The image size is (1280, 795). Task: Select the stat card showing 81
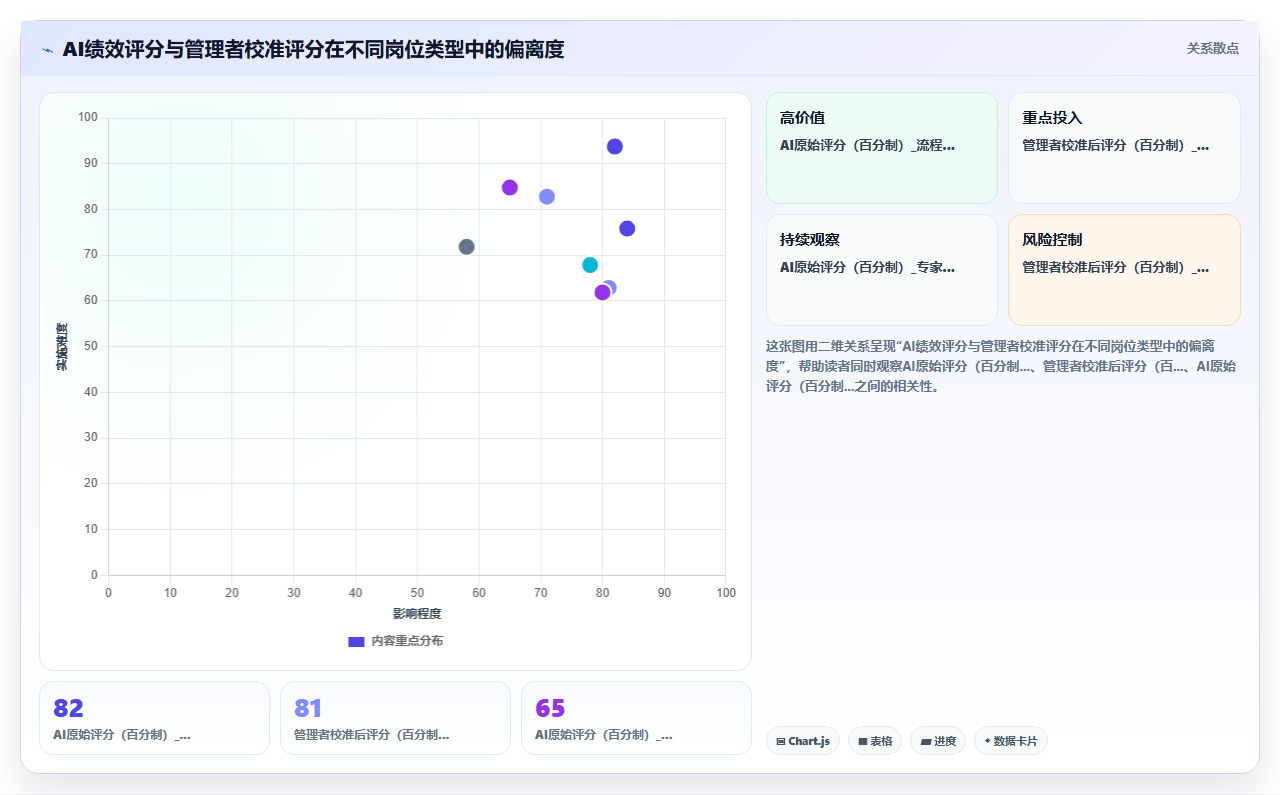tap(395, 718)
